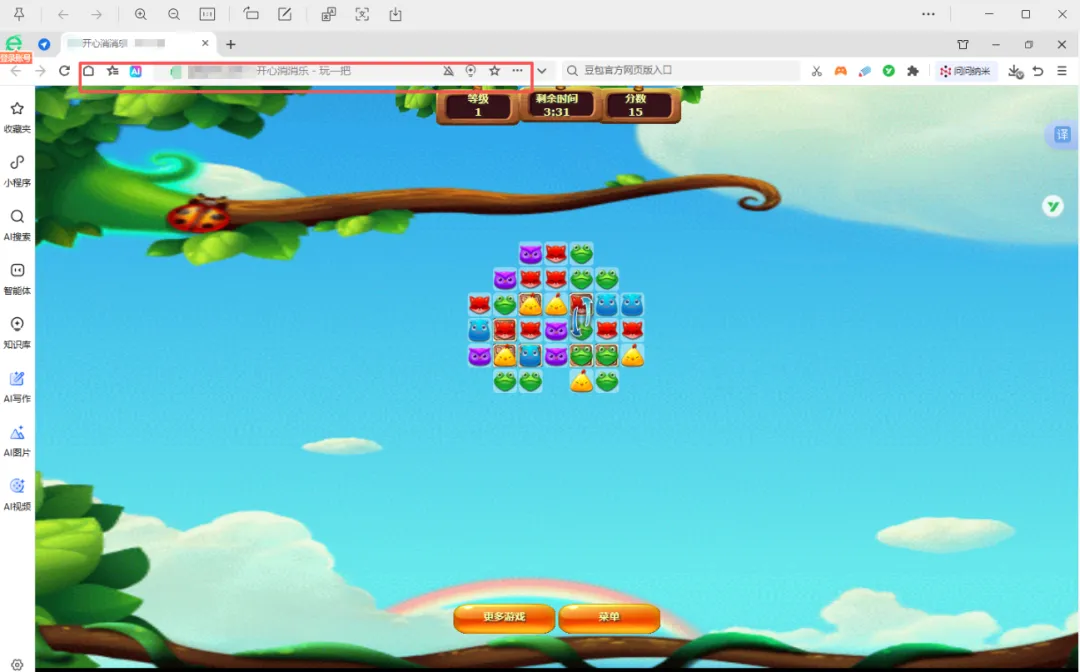Click the 更多游戏 button

[504, 618]
